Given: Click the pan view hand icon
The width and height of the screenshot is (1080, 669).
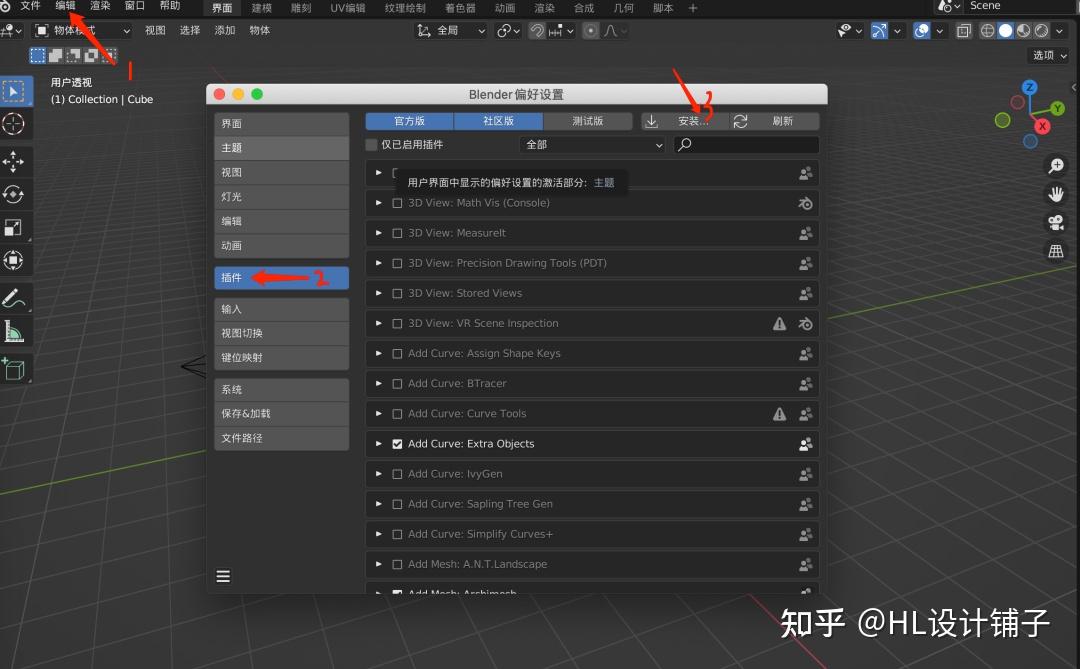Looking at the screenshot, I should [x=1055, y=194].
